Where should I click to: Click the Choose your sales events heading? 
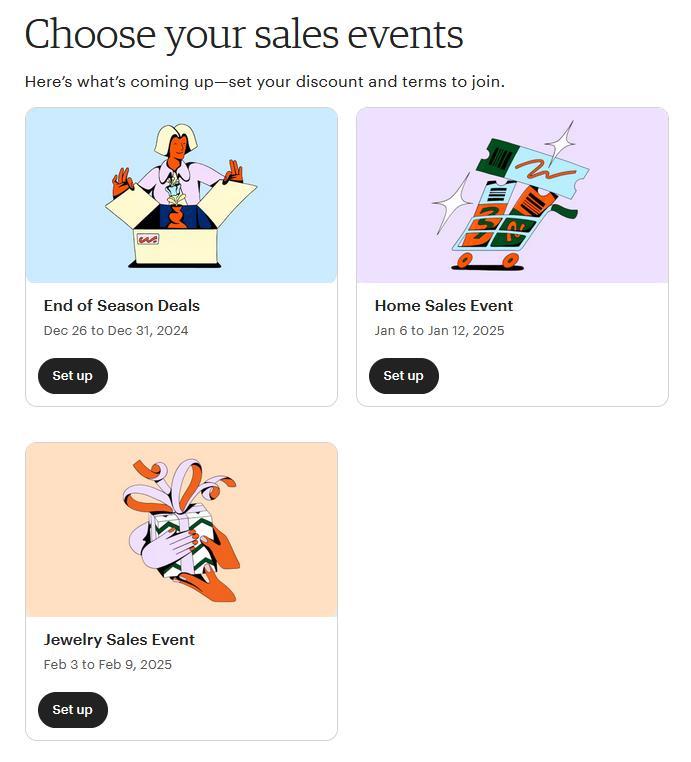pyautogui.click(x=243, y=35)
